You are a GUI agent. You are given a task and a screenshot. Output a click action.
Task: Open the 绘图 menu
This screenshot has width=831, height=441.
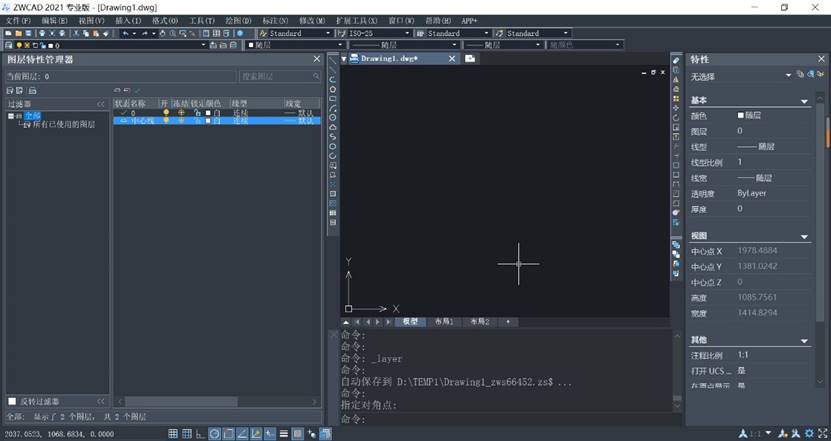coord(239,20)
